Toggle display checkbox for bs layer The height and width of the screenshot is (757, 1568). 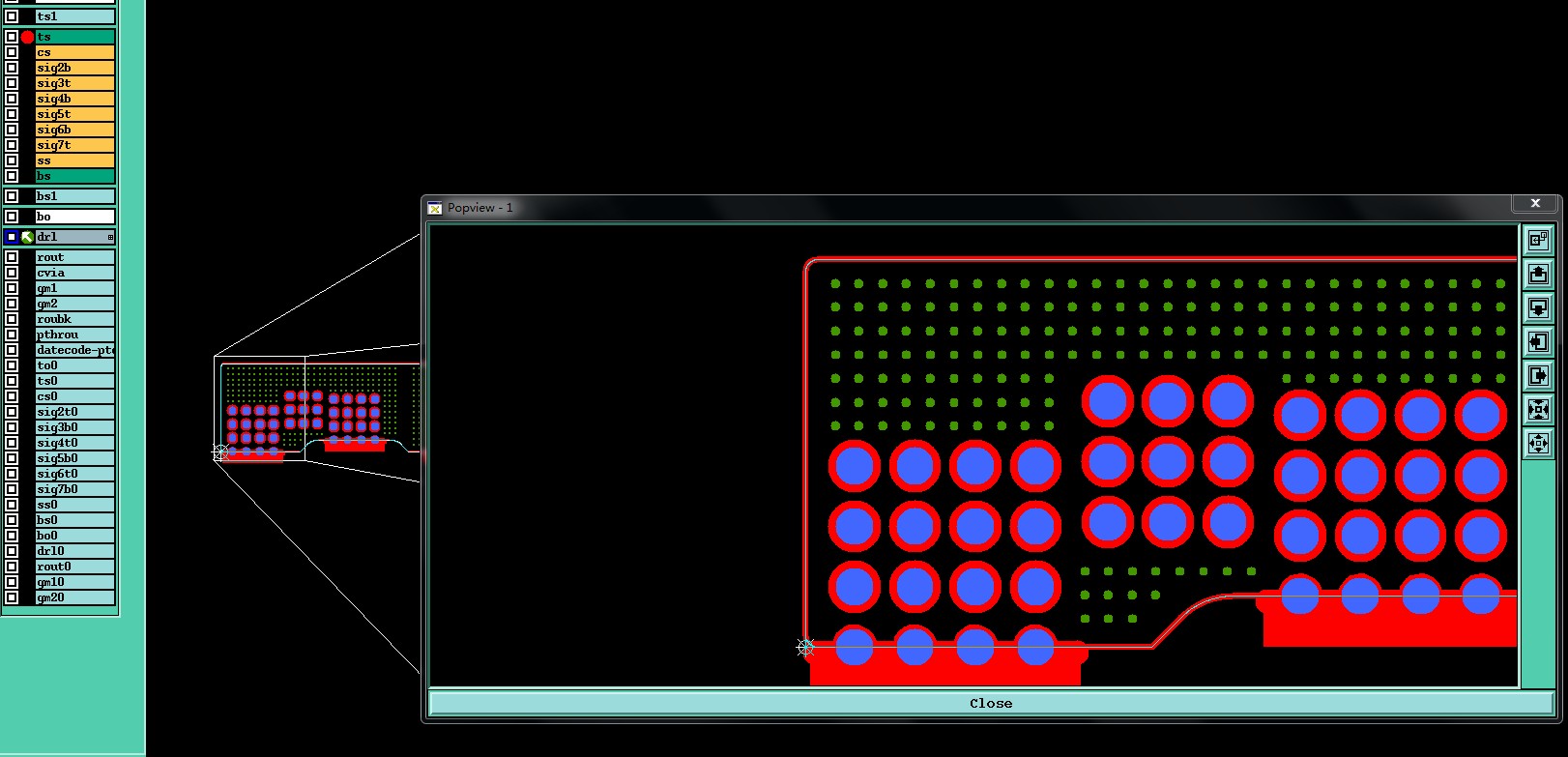point(12,176)
